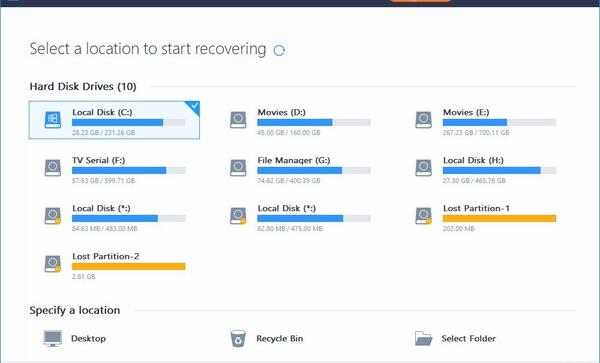Click the Specify a location heading
600x363 pixels.
point(75,310)
